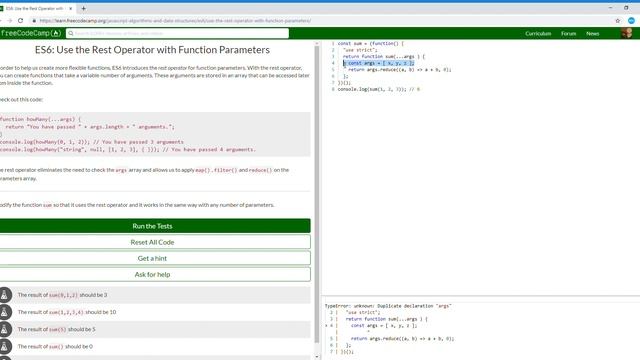Click the freeCodeCamp logo
The width and height of the screenshot is (640, 360).
[x=31, y=33]
